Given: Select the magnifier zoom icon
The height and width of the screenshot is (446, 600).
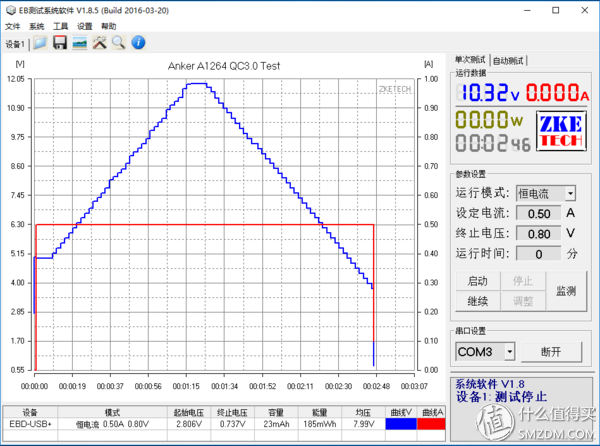Looking at the screenshot, I should coord(119,42).
